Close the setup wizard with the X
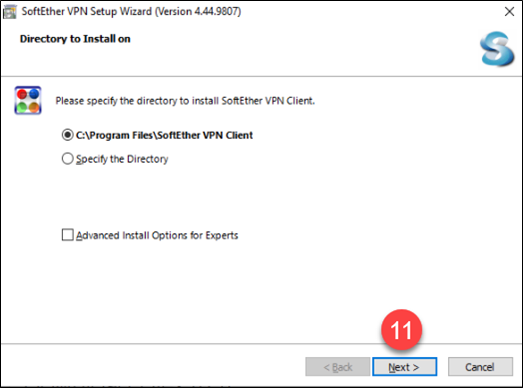 [509, 12]
